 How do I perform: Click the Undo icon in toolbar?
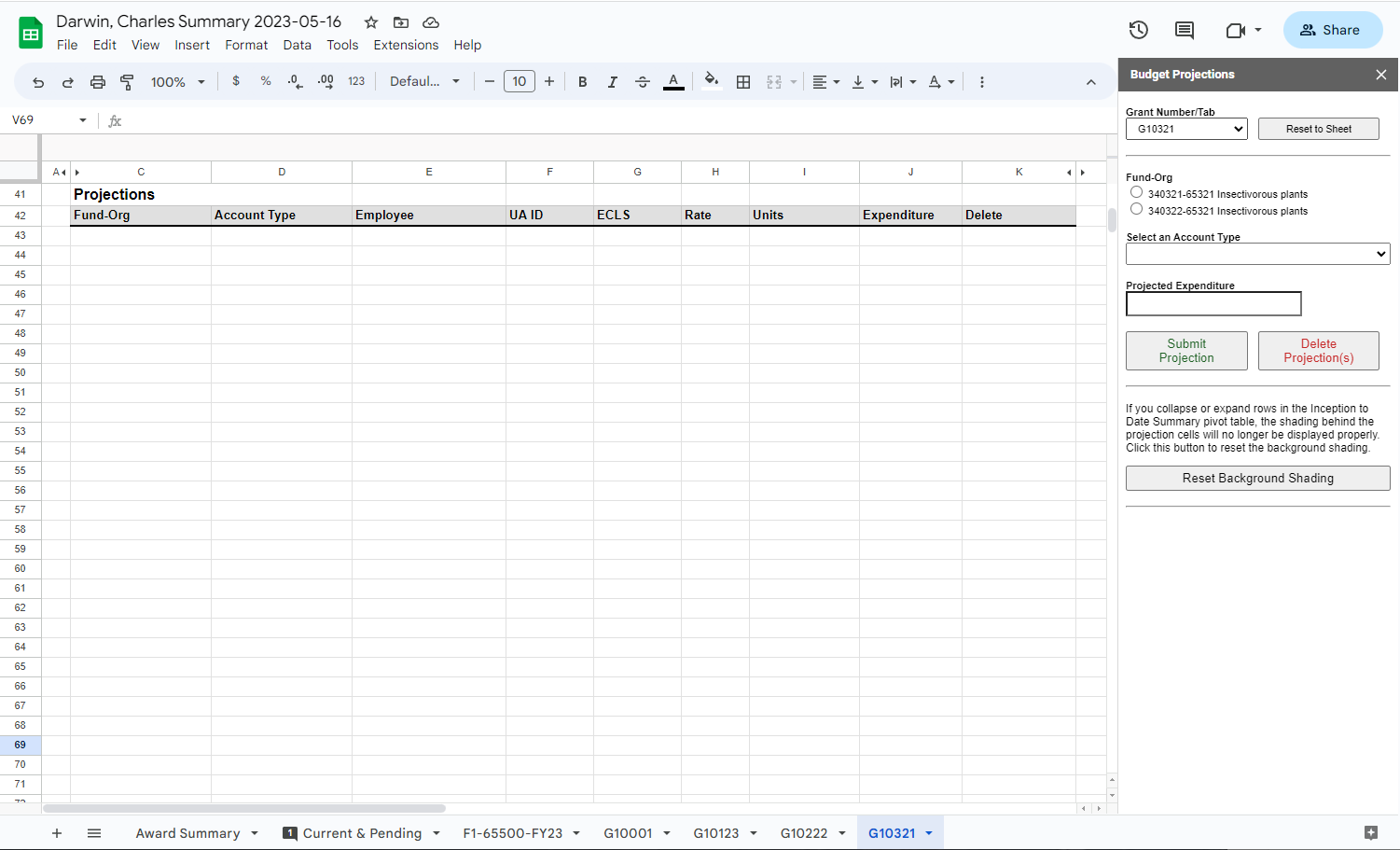click(x=38, y=82)
